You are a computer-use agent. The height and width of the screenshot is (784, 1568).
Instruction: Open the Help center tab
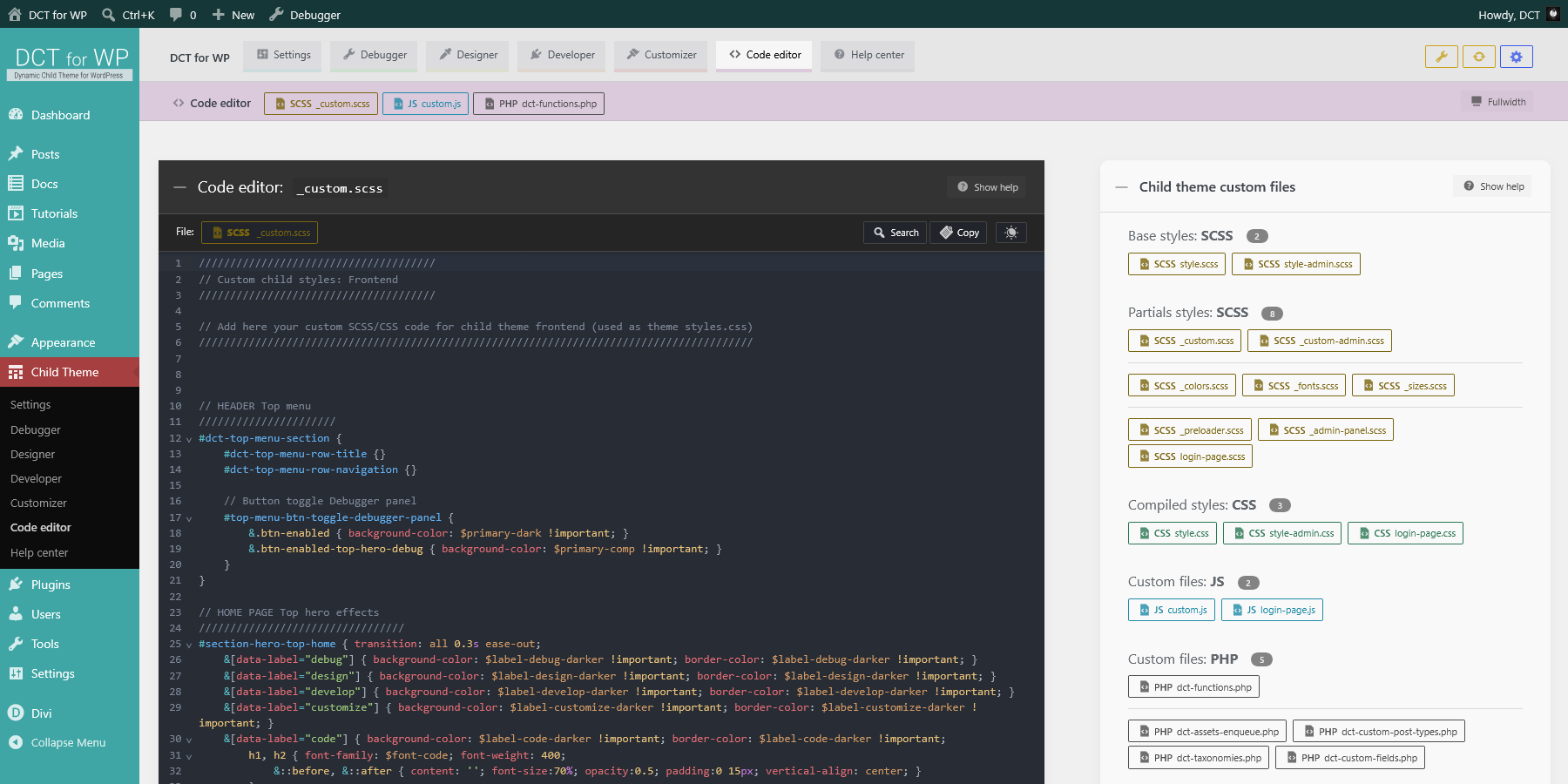tap(869, 55)
